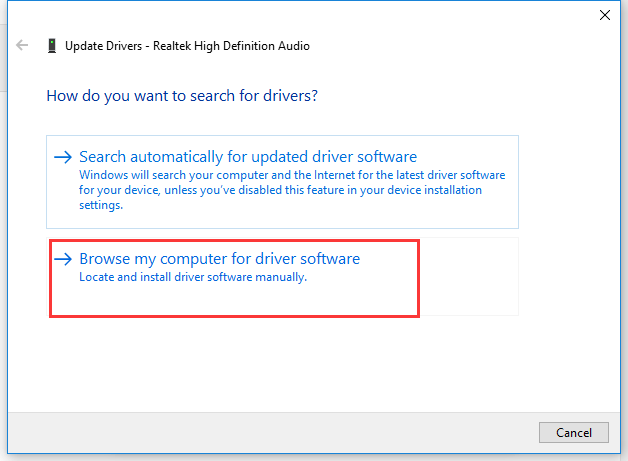
Task: Click the 'Windows will search your computer' description
Action: [292, 190]
